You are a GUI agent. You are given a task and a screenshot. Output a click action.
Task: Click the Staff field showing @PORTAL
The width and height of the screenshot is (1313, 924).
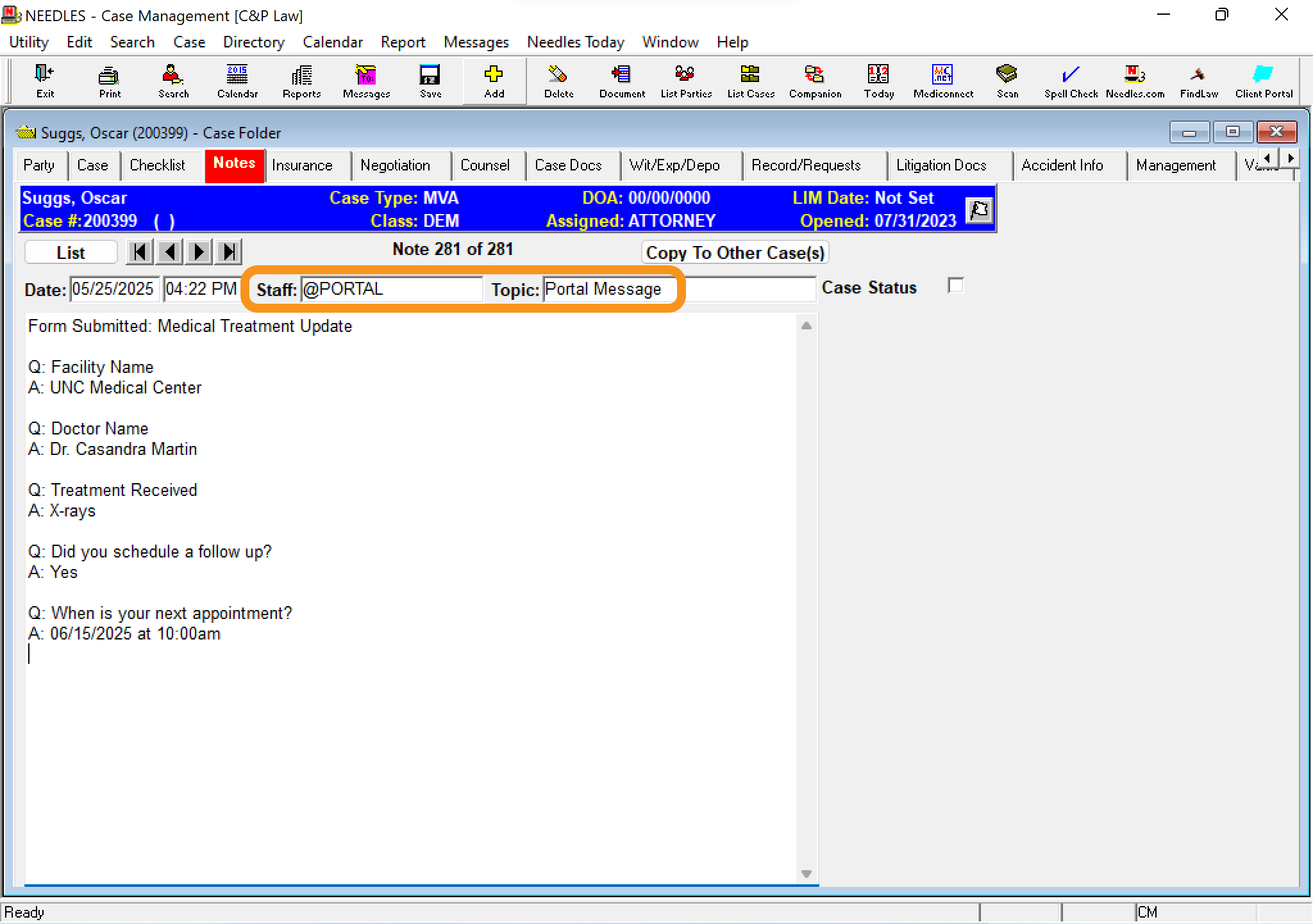click(391, 289)
